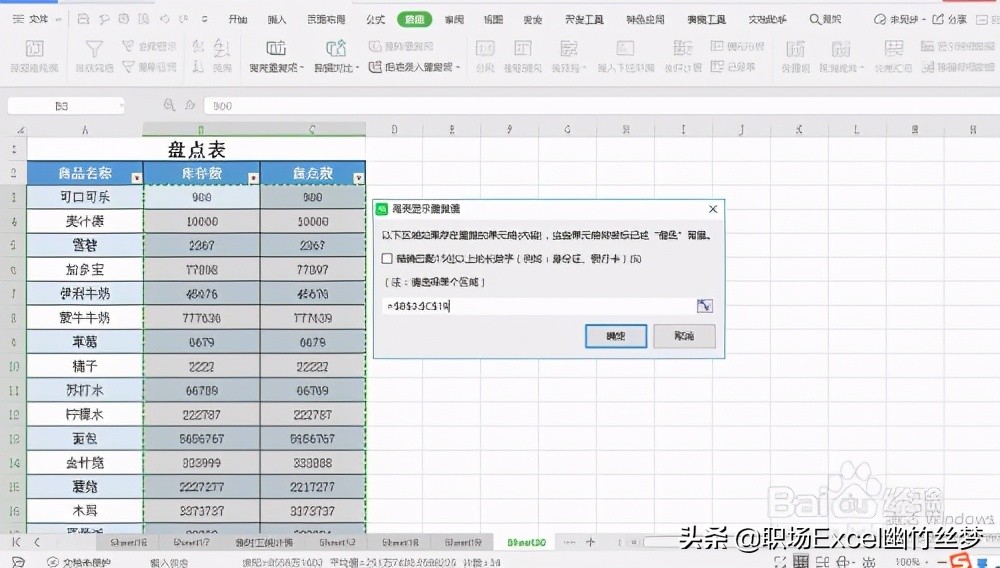Click the range picker icon in the dialog
This screenshot has width=1000, height=568.
pos(704,306)
